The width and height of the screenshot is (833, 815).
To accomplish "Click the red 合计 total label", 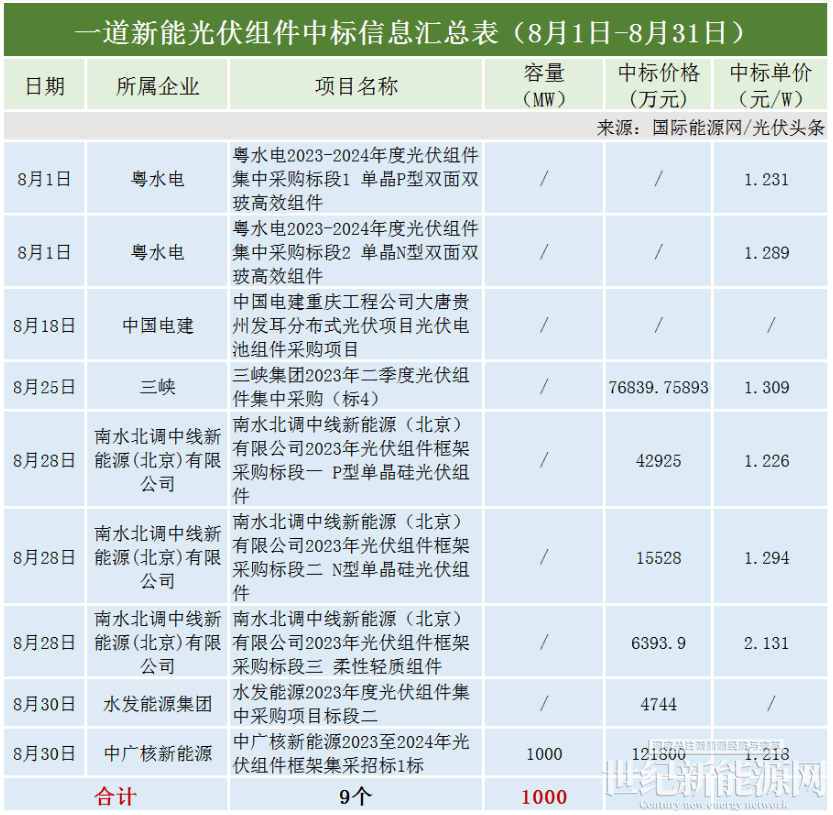I will click(x=116, y=796).
